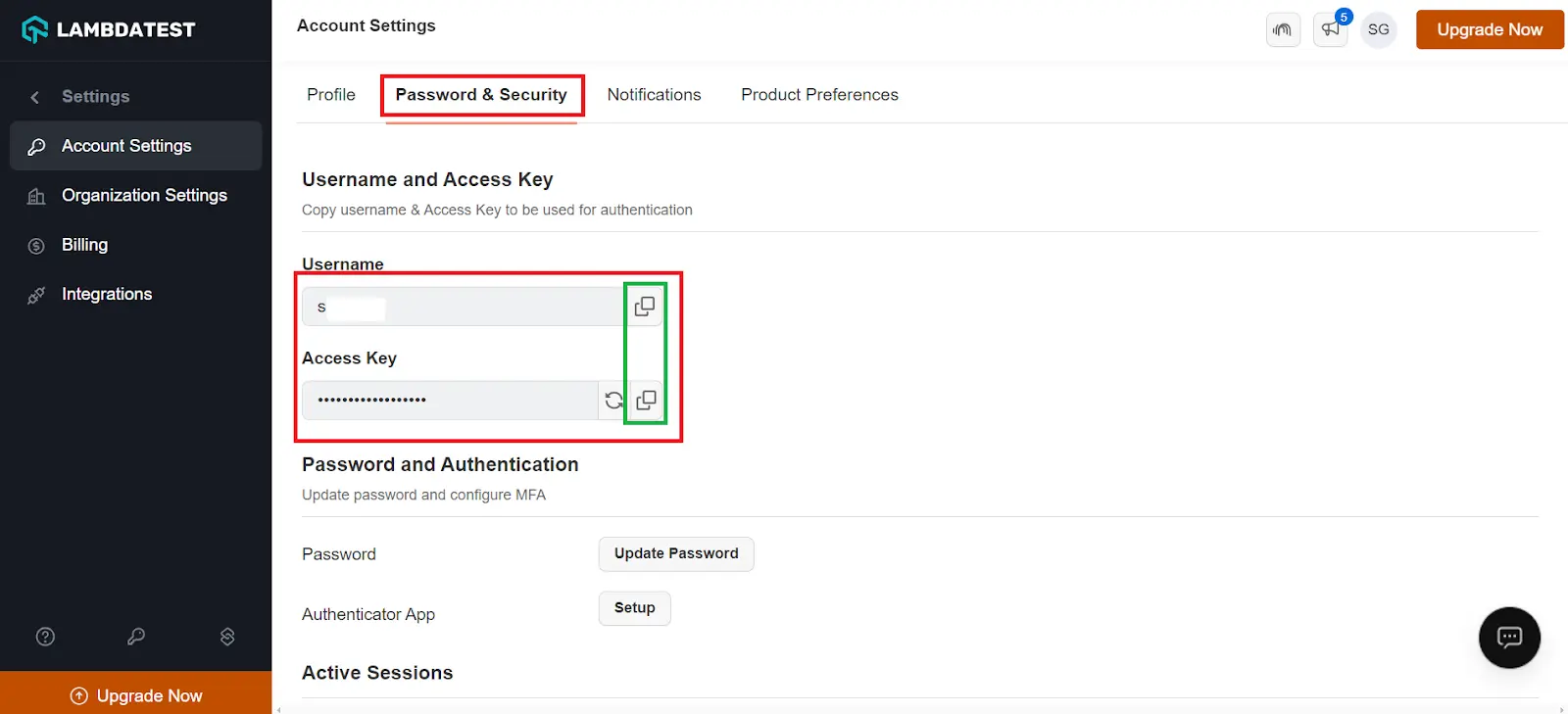The width and height of the screenshot is (1568, 714).
Task: Collapse Settings using the back chevron
Action: coord(34,96)
